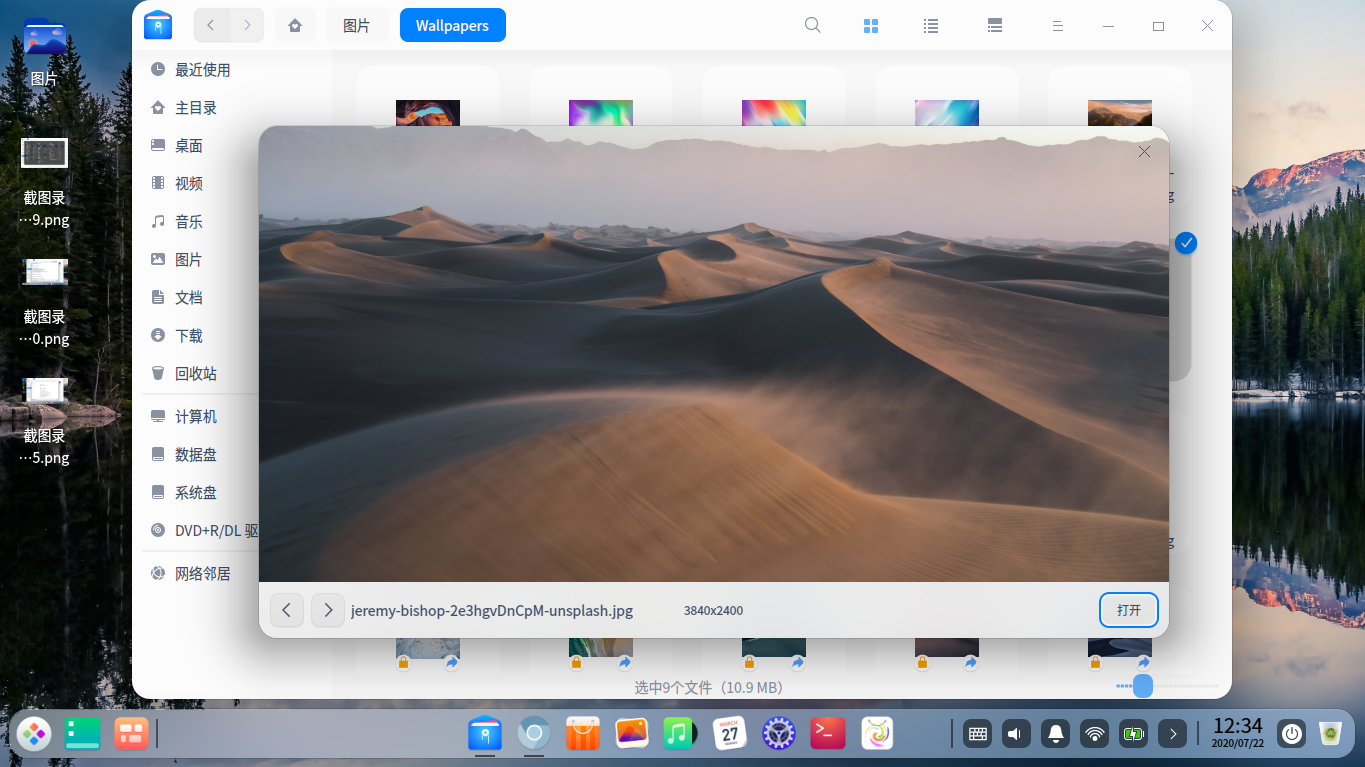Click the 打开 button
Image resolution: width=1365 pixels, height=767 pixels.
[x=1129, y=610]
